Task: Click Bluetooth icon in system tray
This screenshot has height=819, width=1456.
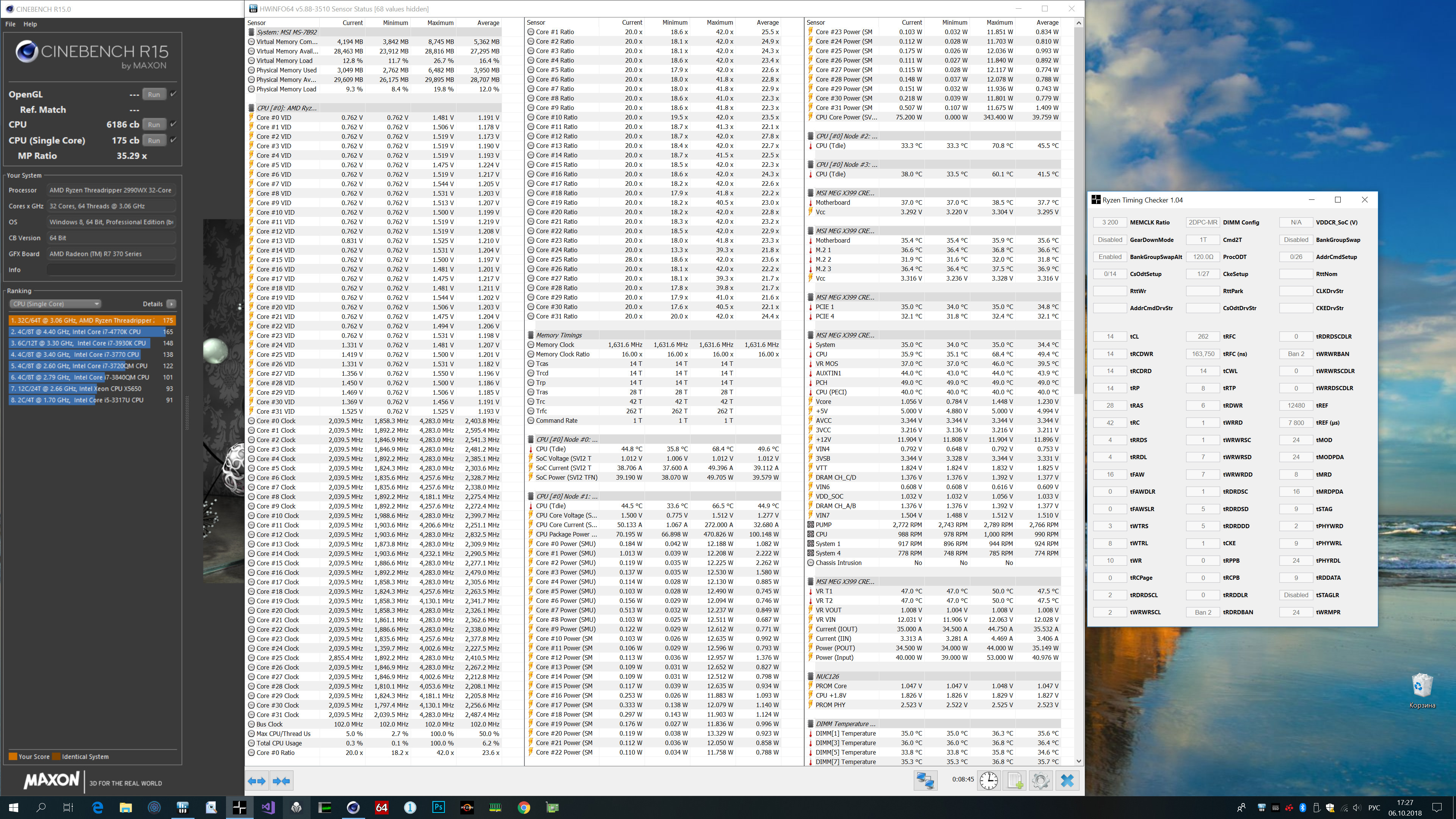Action: [1303, 808]
